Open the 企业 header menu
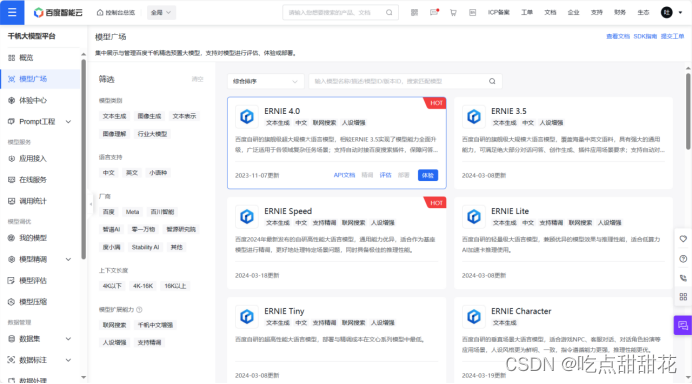 click(x=573, y=12)
